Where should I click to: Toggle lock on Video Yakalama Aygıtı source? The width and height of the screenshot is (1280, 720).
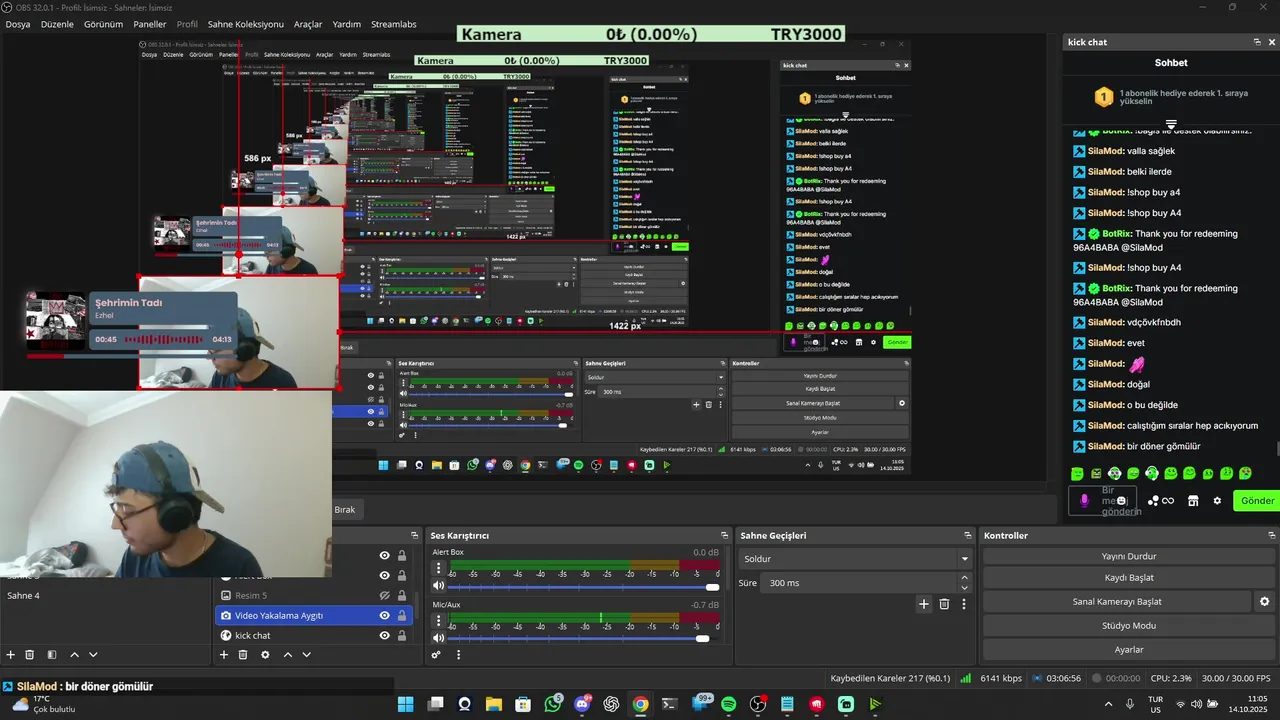[x=402, y=616]
